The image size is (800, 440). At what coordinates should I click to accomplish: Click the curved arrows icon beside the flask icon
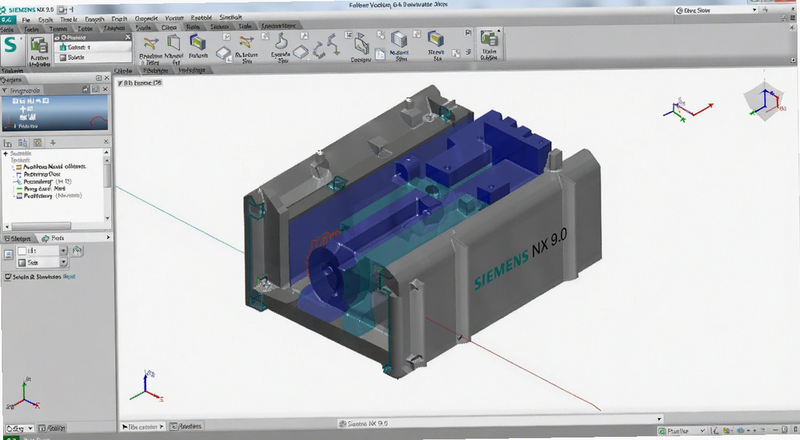point(247,42)
